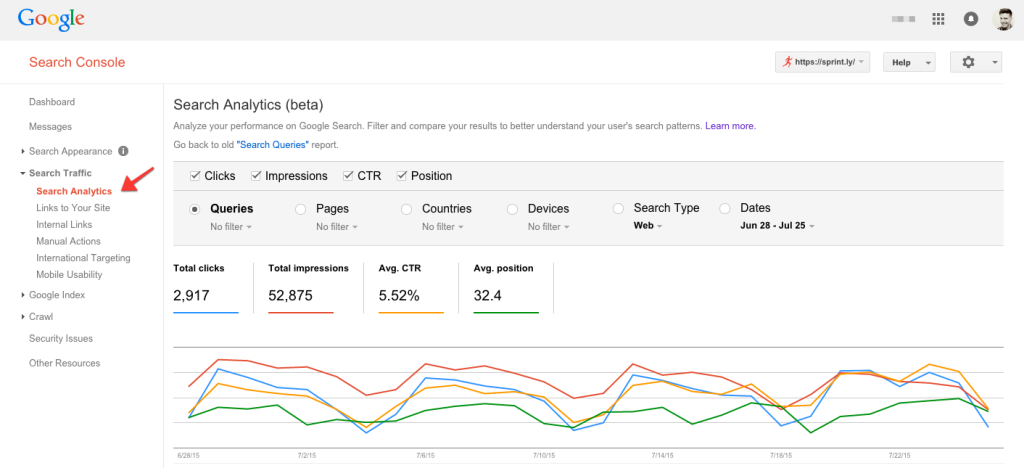Click the sprint.ly runner site icon

pos(787,62)
